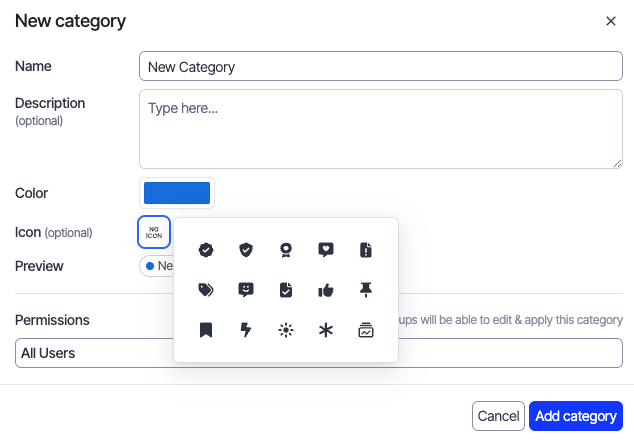634x444 pixels.
Task: Pick the thumbs up icon
Action: coord(326,290)
